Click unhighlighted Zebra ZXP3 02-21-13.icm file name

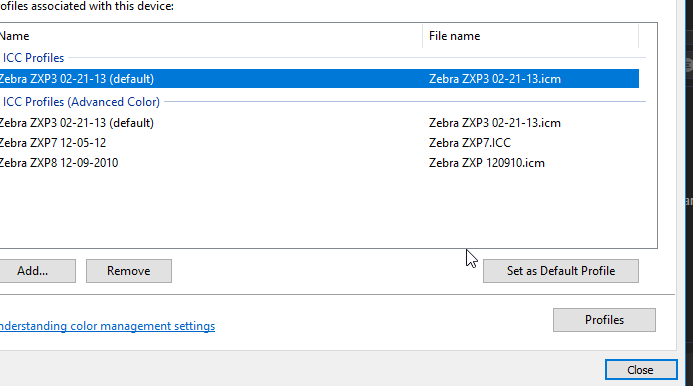pyautogui.click(x=495, y=123)
